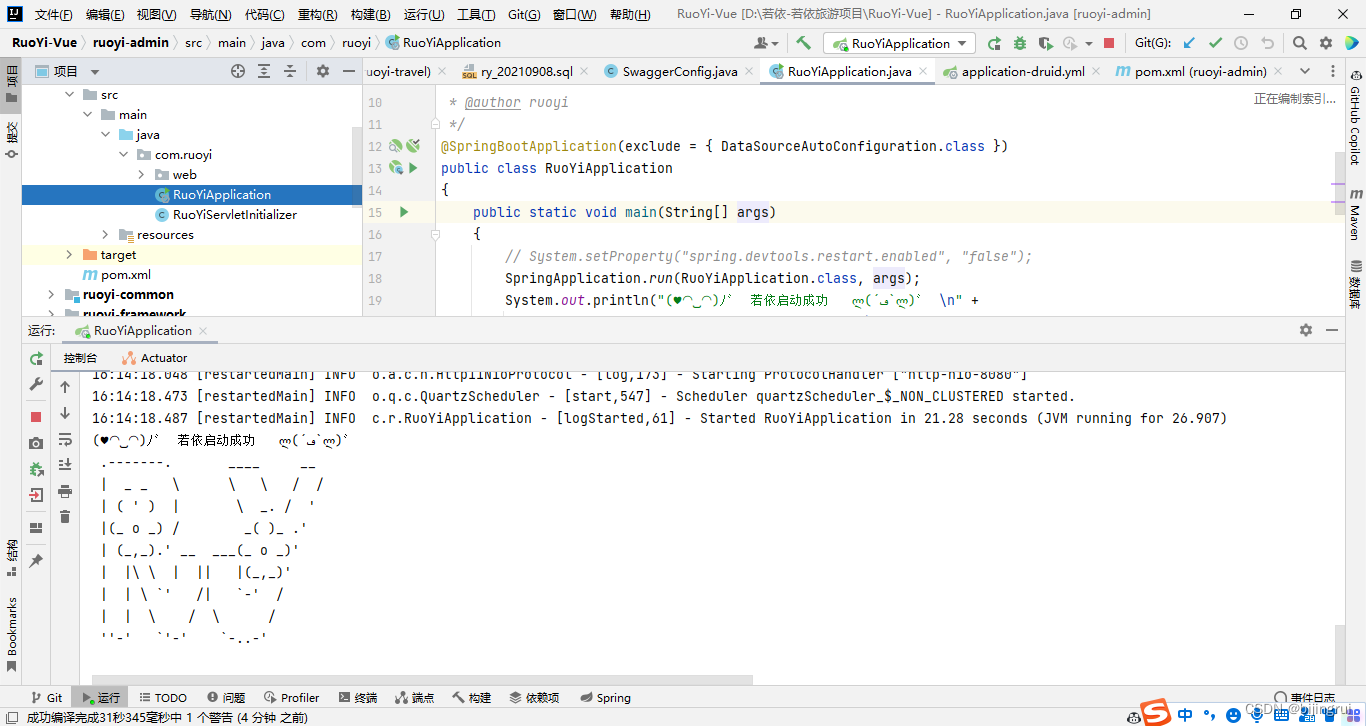Toggle Maven side tool window
The width and height of the screenshot is (1366, 726).
tap(1356, 214)
